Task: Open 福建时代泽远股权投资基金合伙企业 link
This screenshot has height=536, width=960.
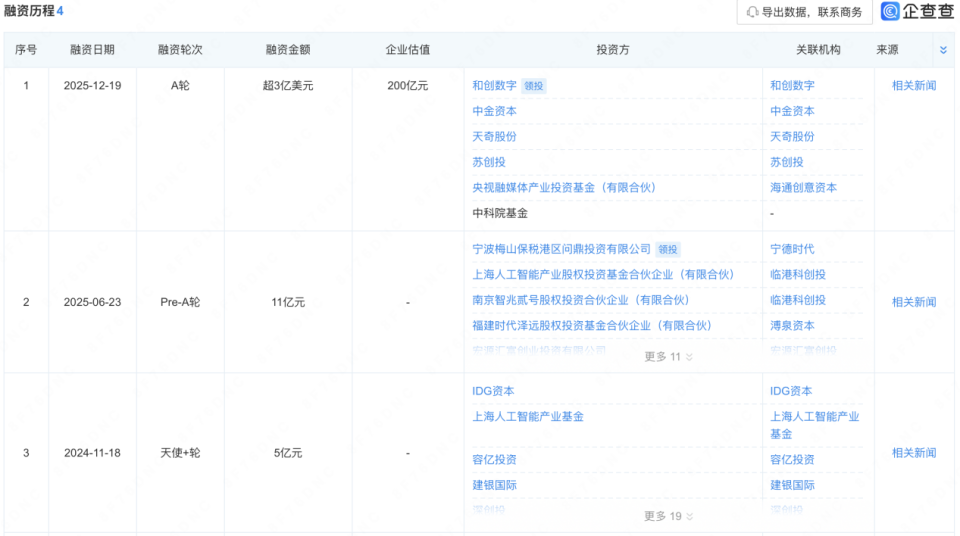Action: [x=592, y=326]
